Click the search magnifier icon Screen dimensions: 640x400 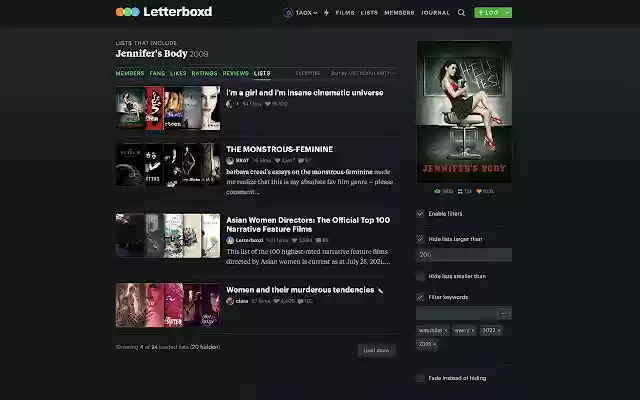(x=461, y=13)
